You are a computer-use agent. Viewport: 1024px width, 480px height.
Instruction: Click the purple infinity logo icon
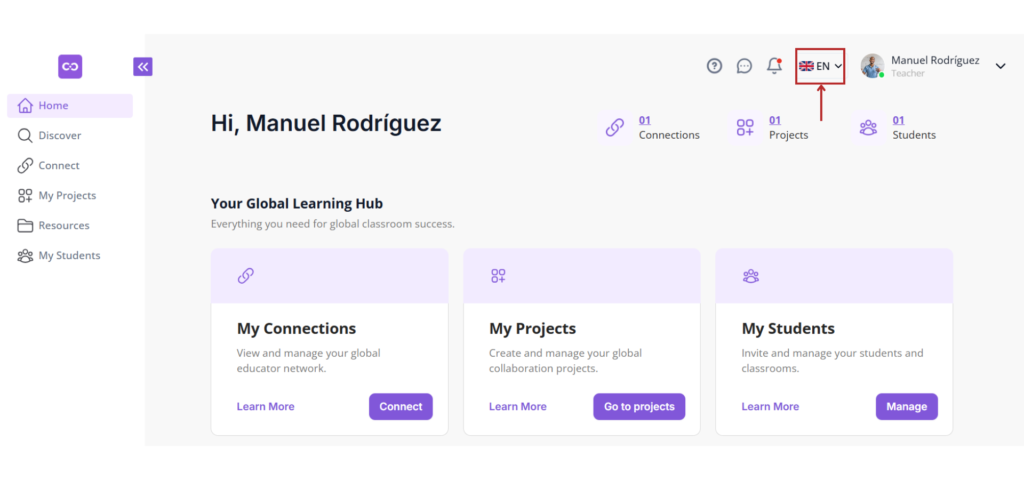pyautogui.click(x=70, y=67)
